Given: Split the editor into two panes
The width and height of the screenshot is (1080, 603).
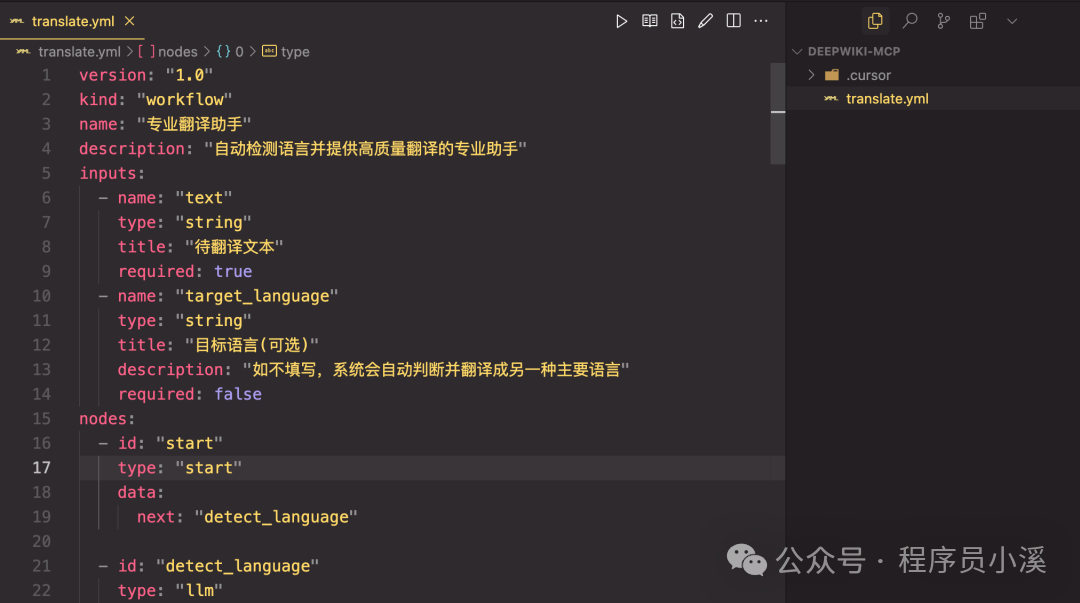Looking at the screenshot, I should point(734,20).
